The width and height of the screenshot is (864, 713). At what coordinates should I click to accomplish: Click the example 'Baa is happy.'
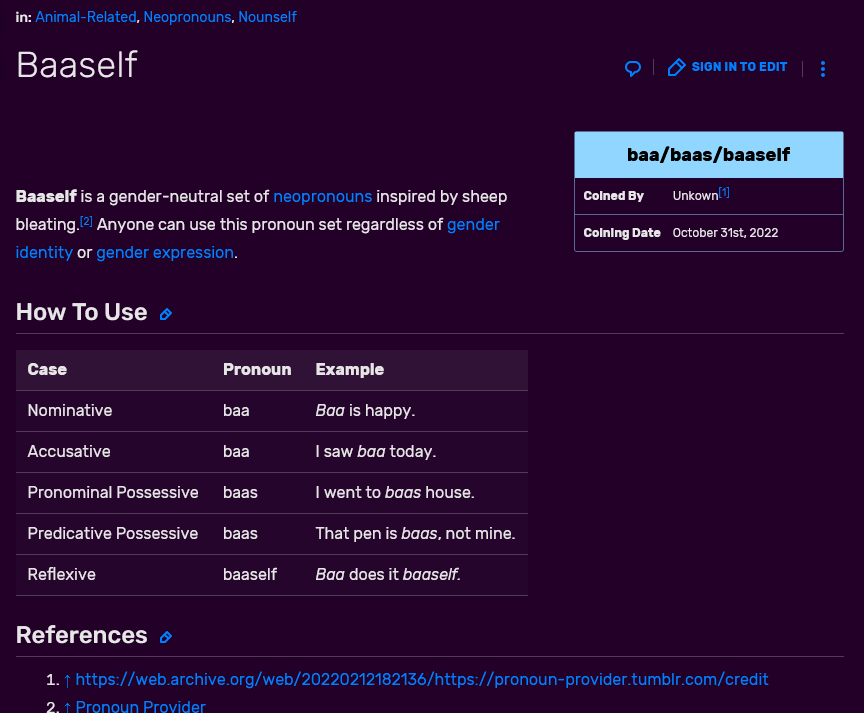365,410
